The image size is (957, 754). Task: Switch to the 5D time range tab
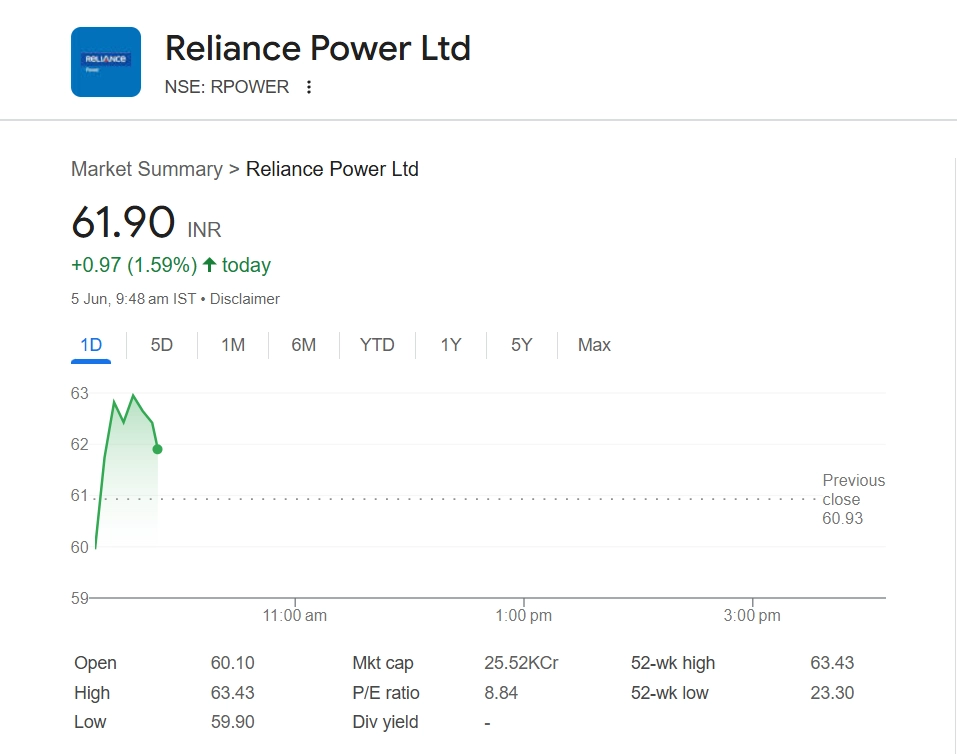(162, 345)
